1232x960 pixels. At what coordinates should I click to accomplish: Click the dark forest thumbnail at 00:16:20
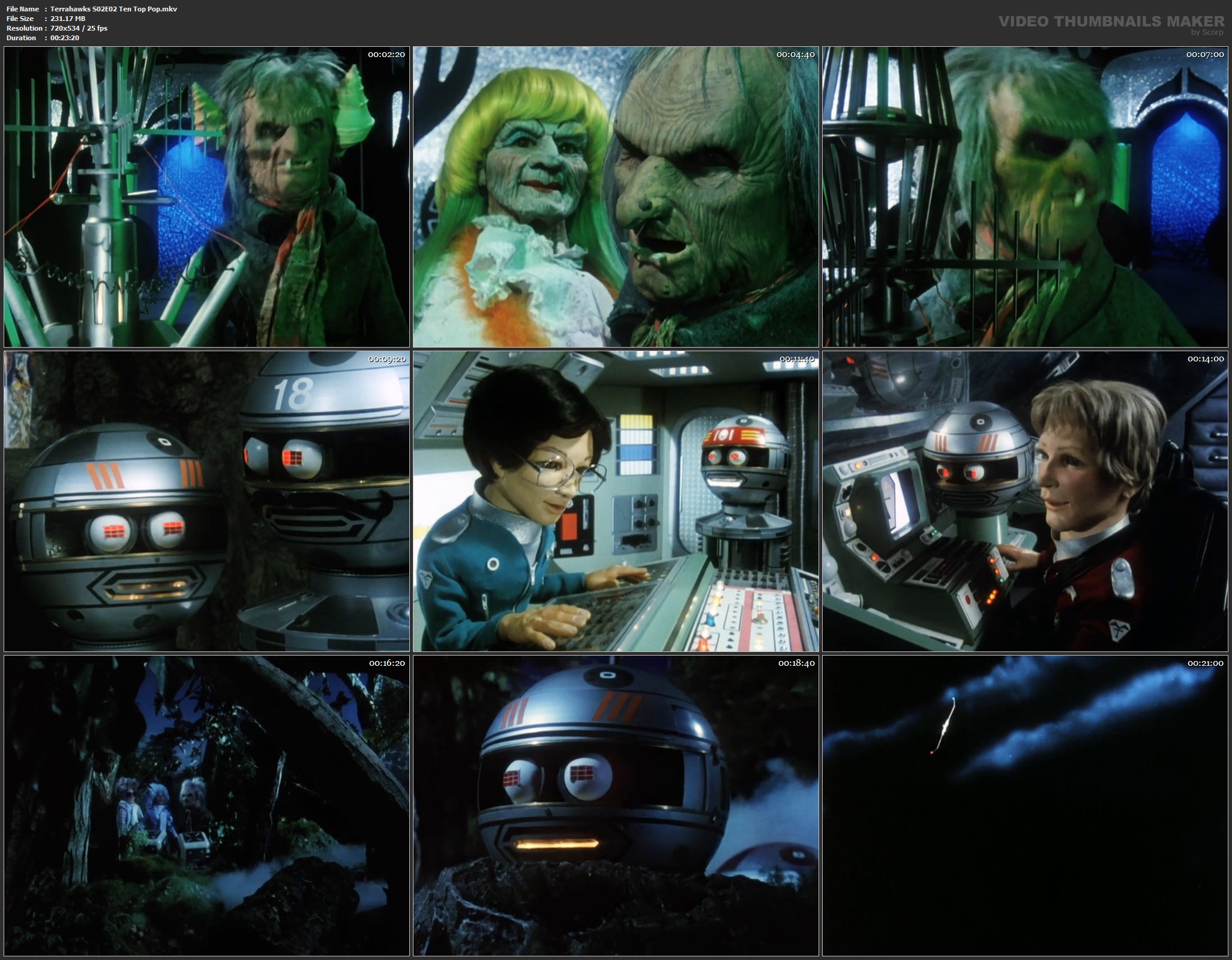206,806
